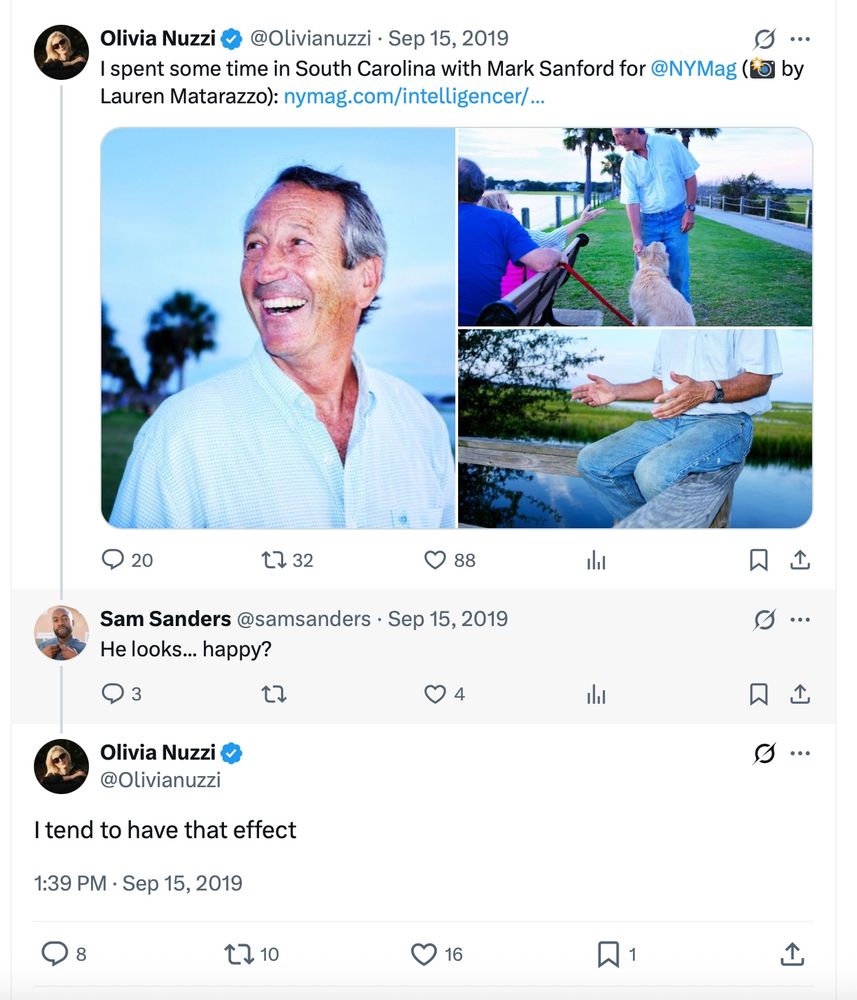Toggle bookmark on main tweet showing 1
Image resolution: width=857 pixels, height=1000 pixels.
(608, 955)
